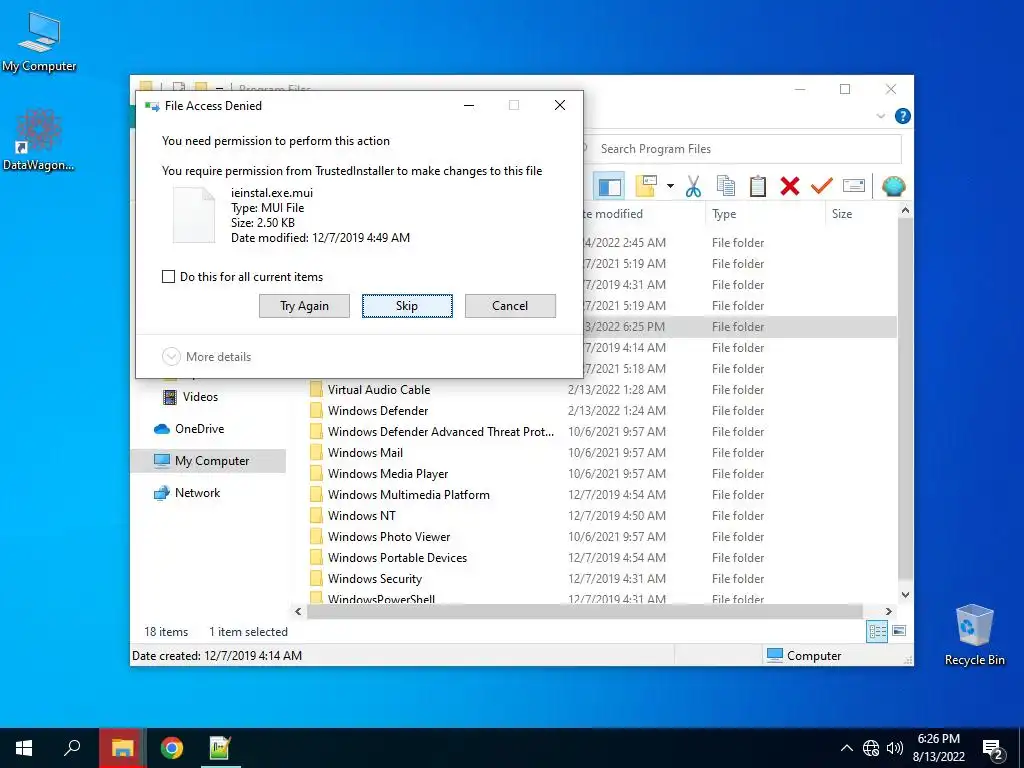Expand the folder options dropdown arrow
Screen dimensions: 1024x768
(670, 186)
